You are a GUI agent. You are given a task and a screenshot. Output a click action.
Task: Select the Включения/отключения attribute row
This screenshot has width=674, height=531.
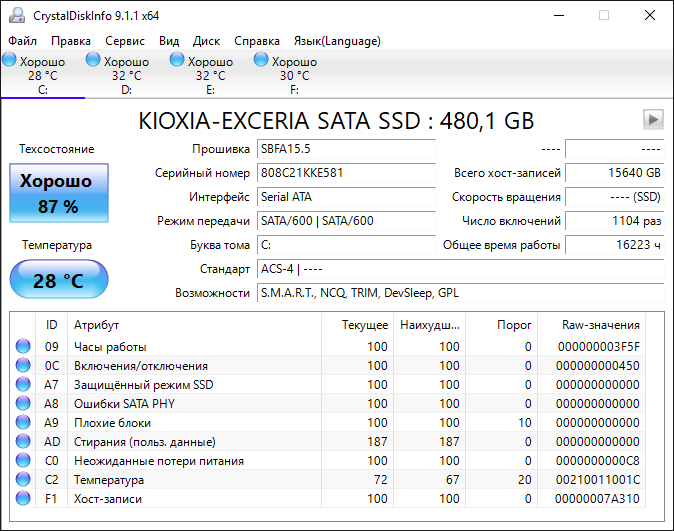pos(328,365)
